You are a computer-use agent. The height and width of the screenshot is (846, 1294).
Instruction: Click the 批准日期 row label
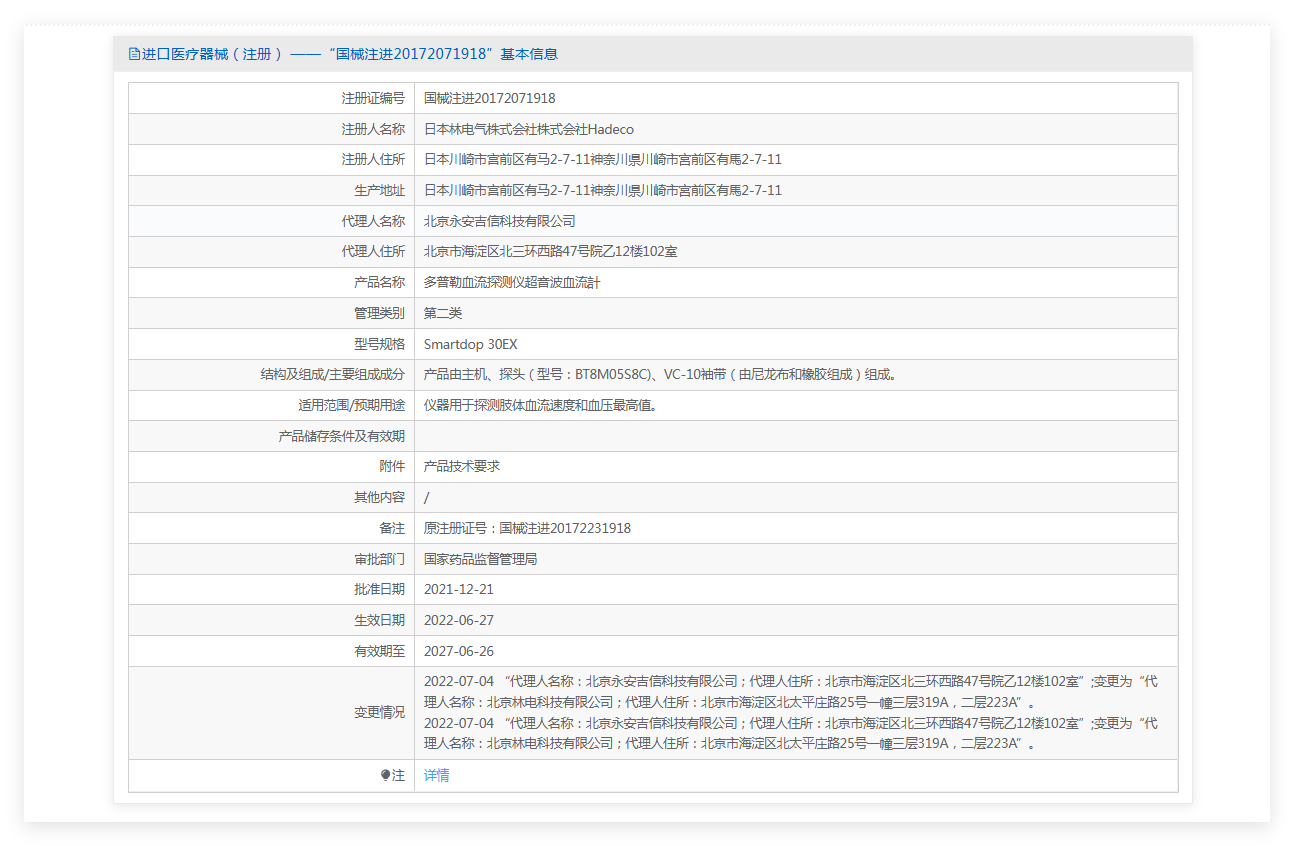coord(380,590)
